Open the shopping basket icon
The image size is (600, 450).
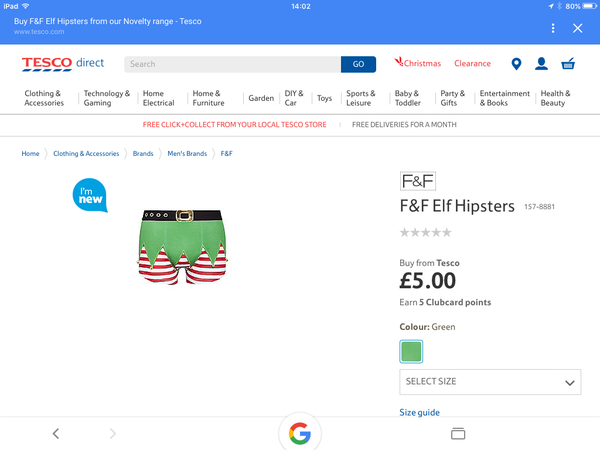coord(568,64)
